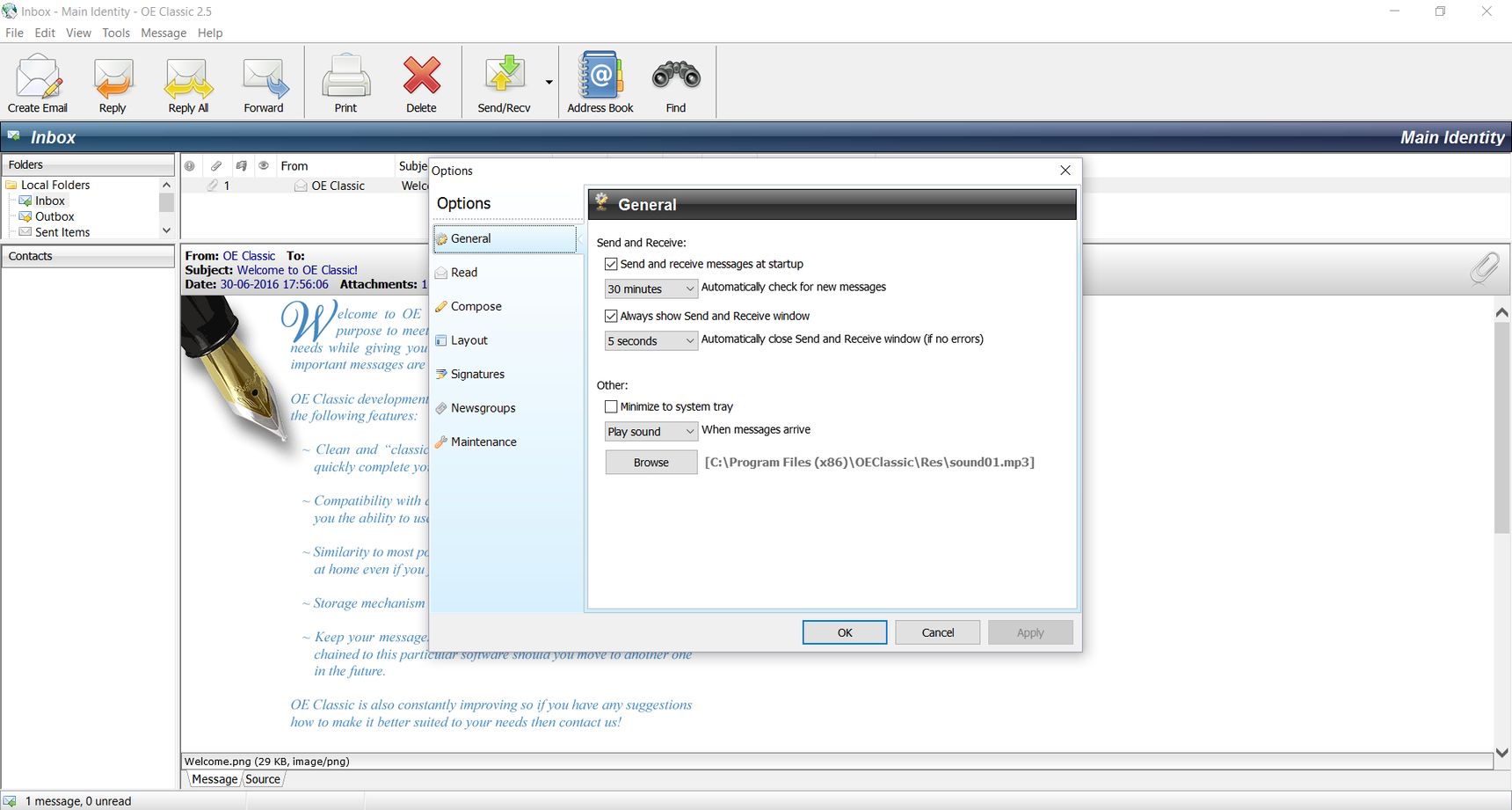Click the flag column header icon

click(x=241, y=165)
